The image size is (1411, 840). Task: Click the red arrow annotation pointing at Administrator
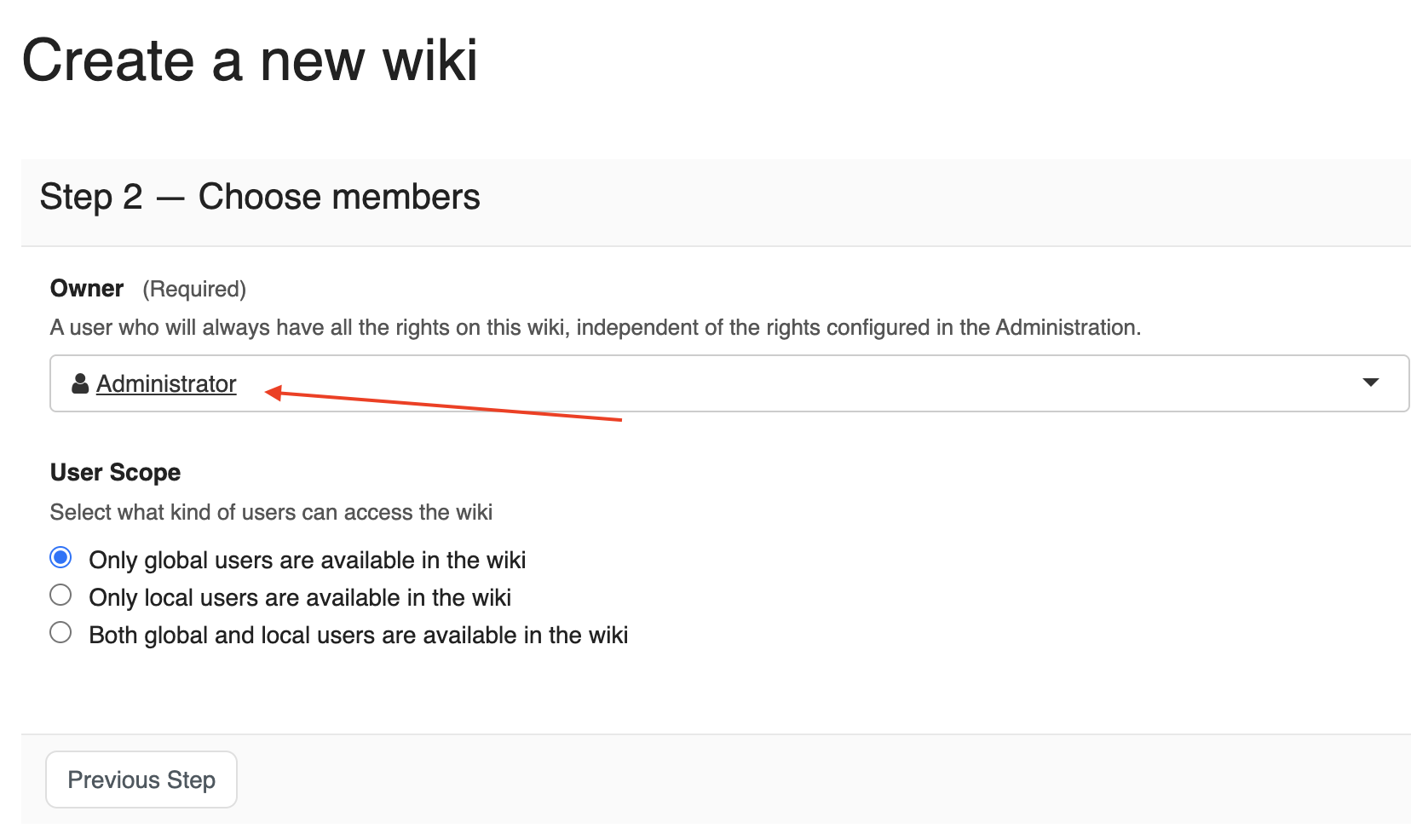(x=443, y=406)
